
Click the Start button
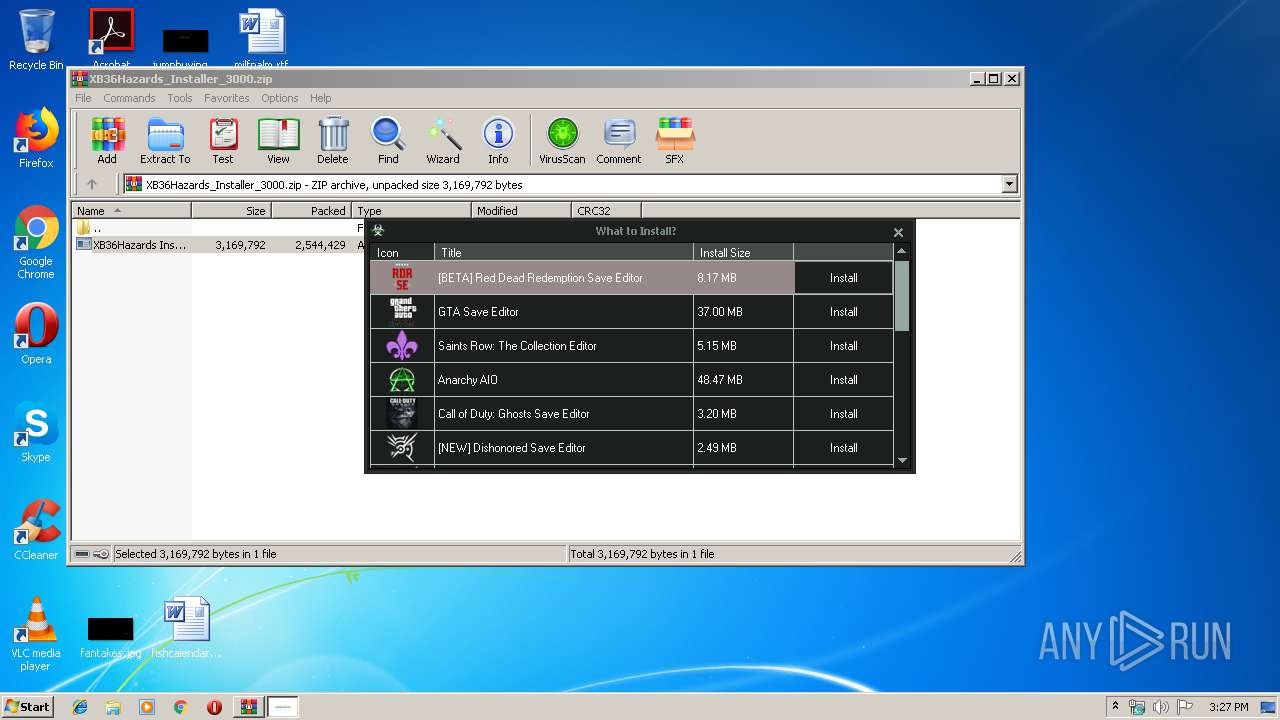(x=27, y=707)
